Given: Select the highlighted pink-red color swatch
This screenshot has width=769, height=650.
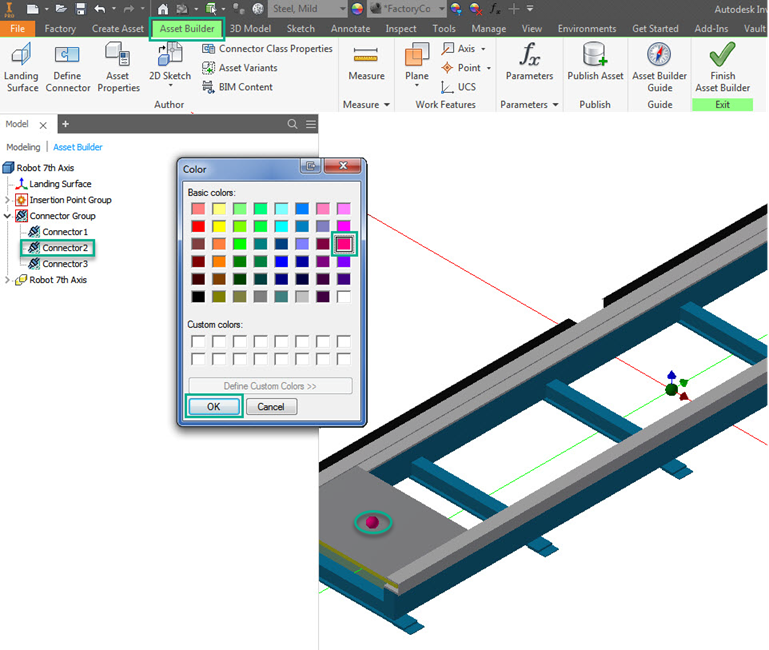Looking at the screenshot, I should (344, 244).
